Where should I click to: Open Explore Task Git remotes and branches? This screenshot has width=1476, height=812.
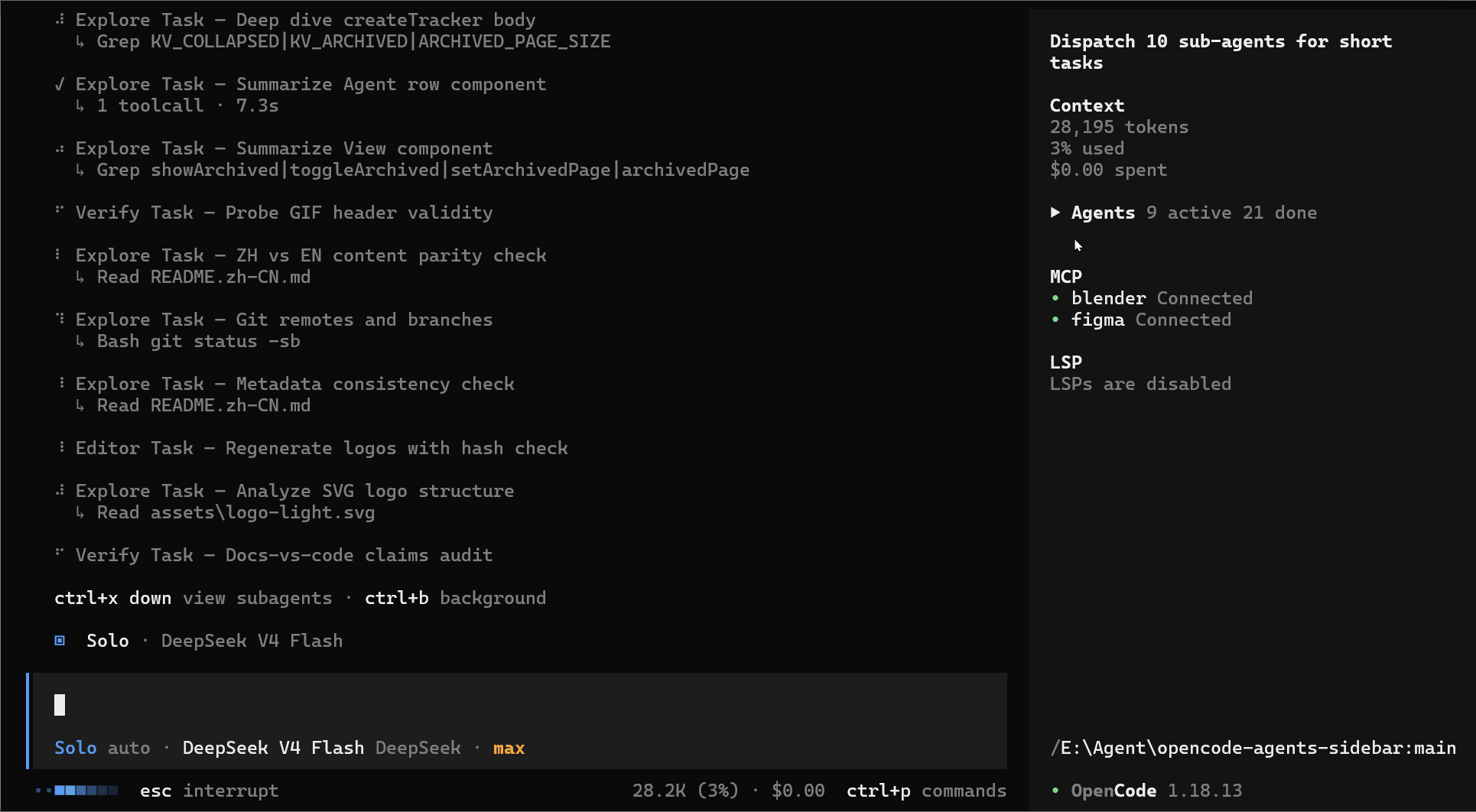click(284, 320)
